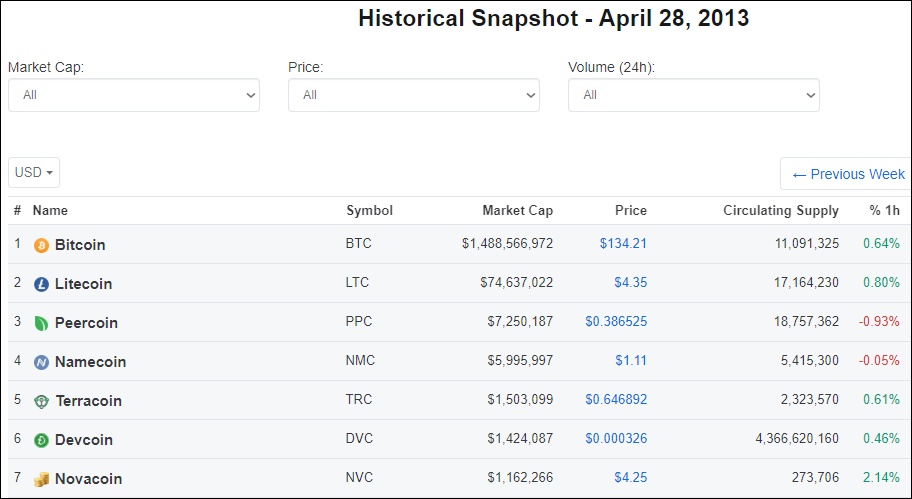Open the Devcoin name link
The image size is (912, 499).
[84, 440]
